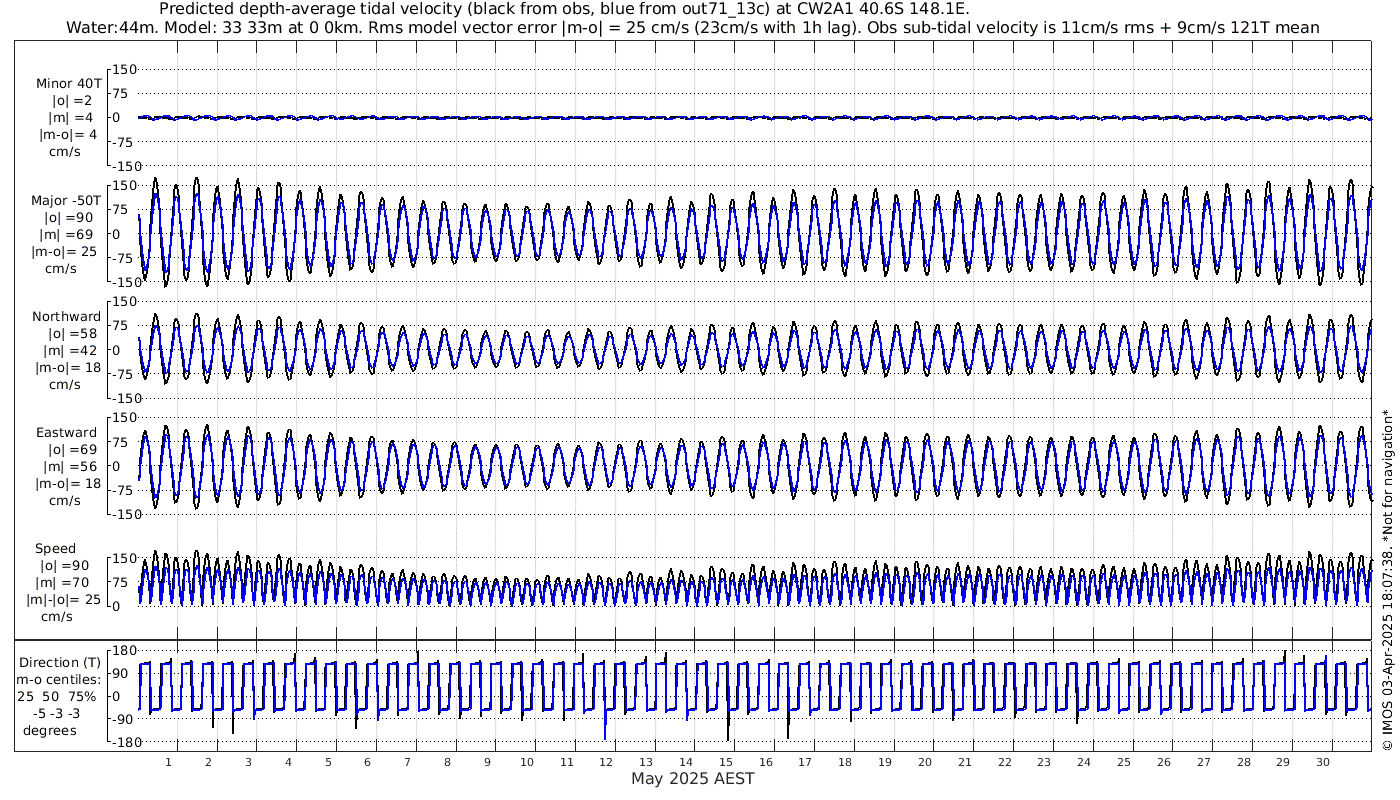The height and width of the screenshot is (800, 1400).
Task: Click "|m|-|o|= 25" in Speed panel
Action: tap(64, 600)
